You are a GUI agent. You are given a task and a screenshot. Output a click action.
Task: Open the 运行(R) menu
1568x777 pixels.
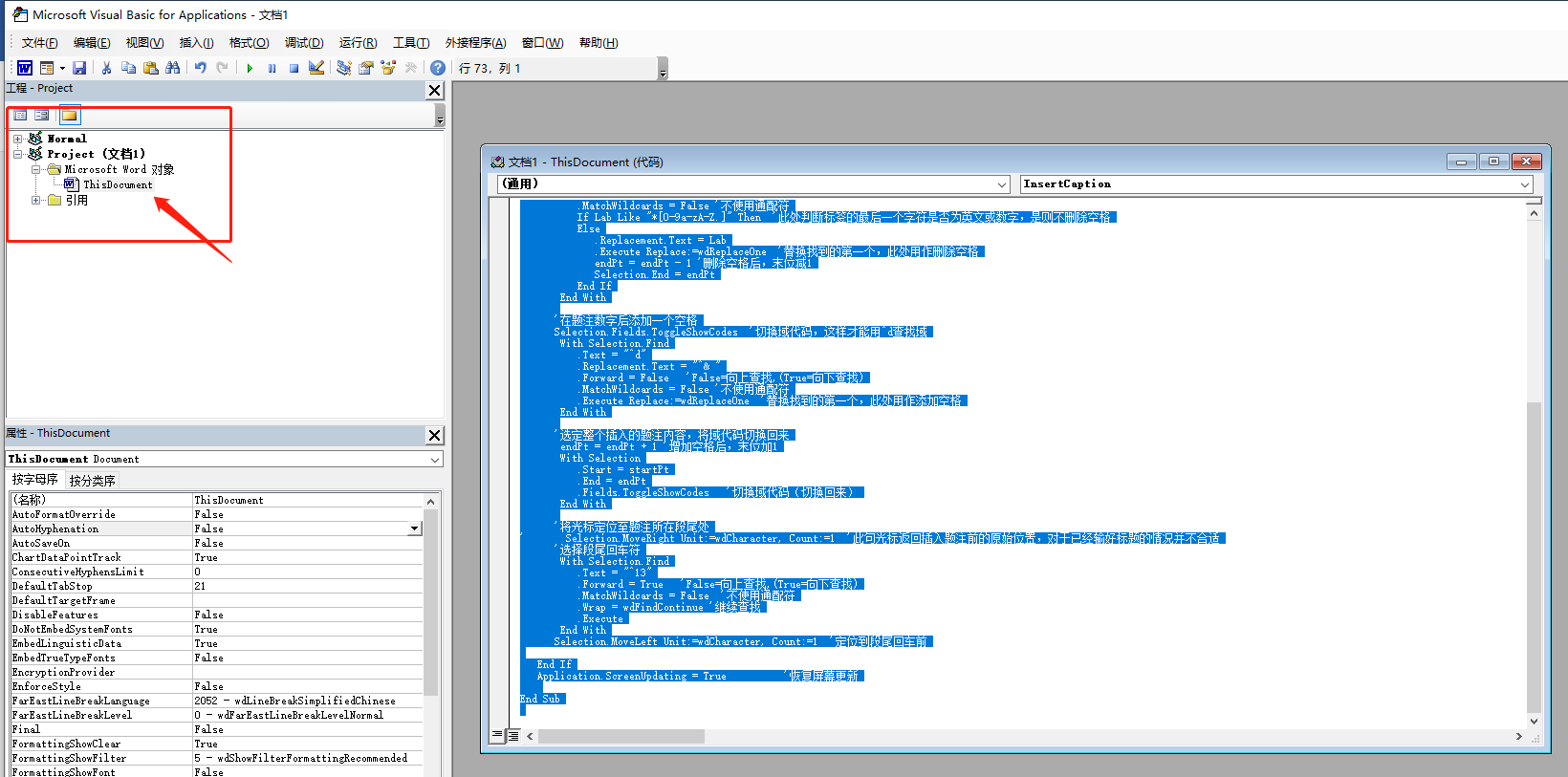(x=358, y=43)
